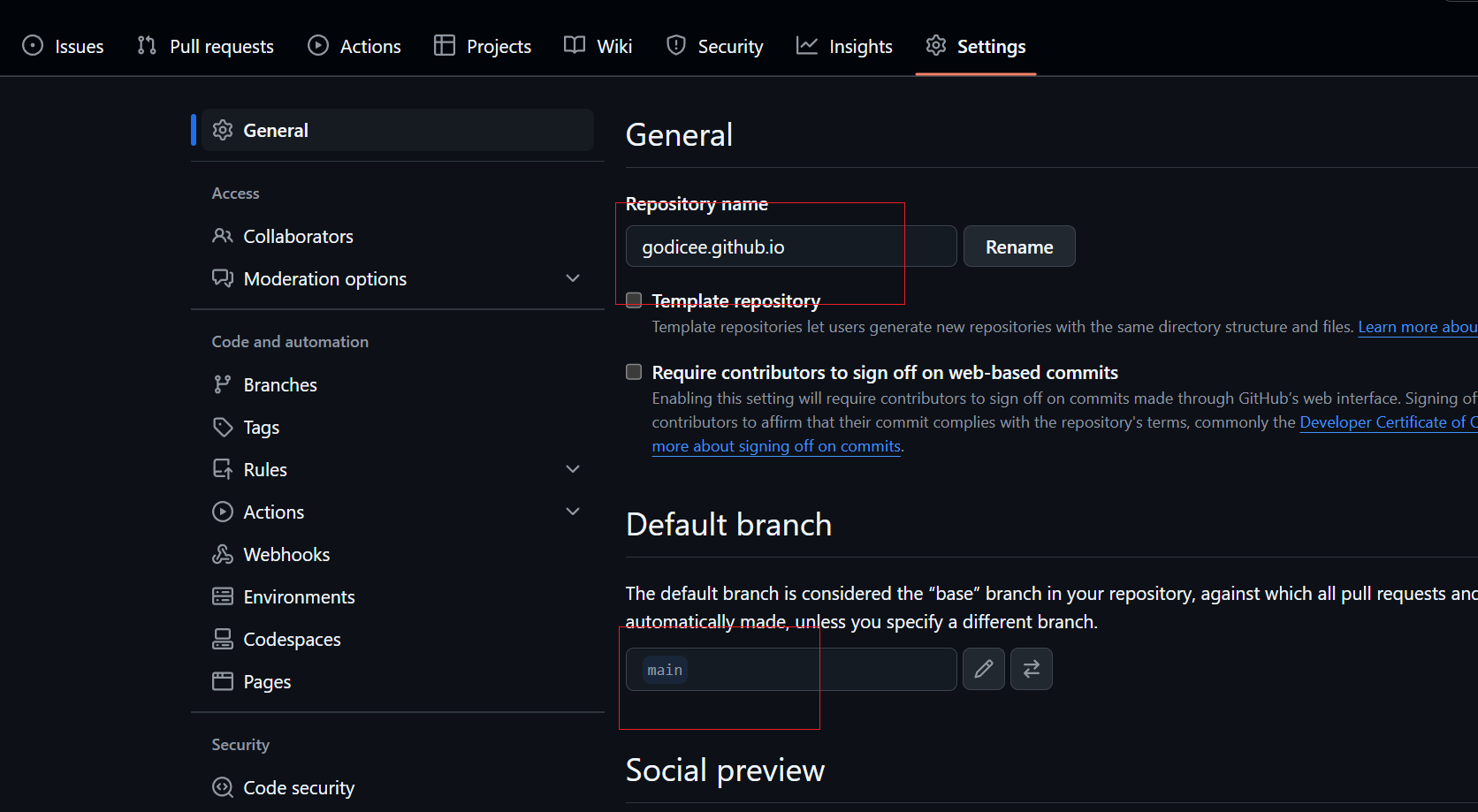Image resolution: width=1478 pixels, height=812 pixels.
Task: Select General in the settings sidebar
Action: 398,130
